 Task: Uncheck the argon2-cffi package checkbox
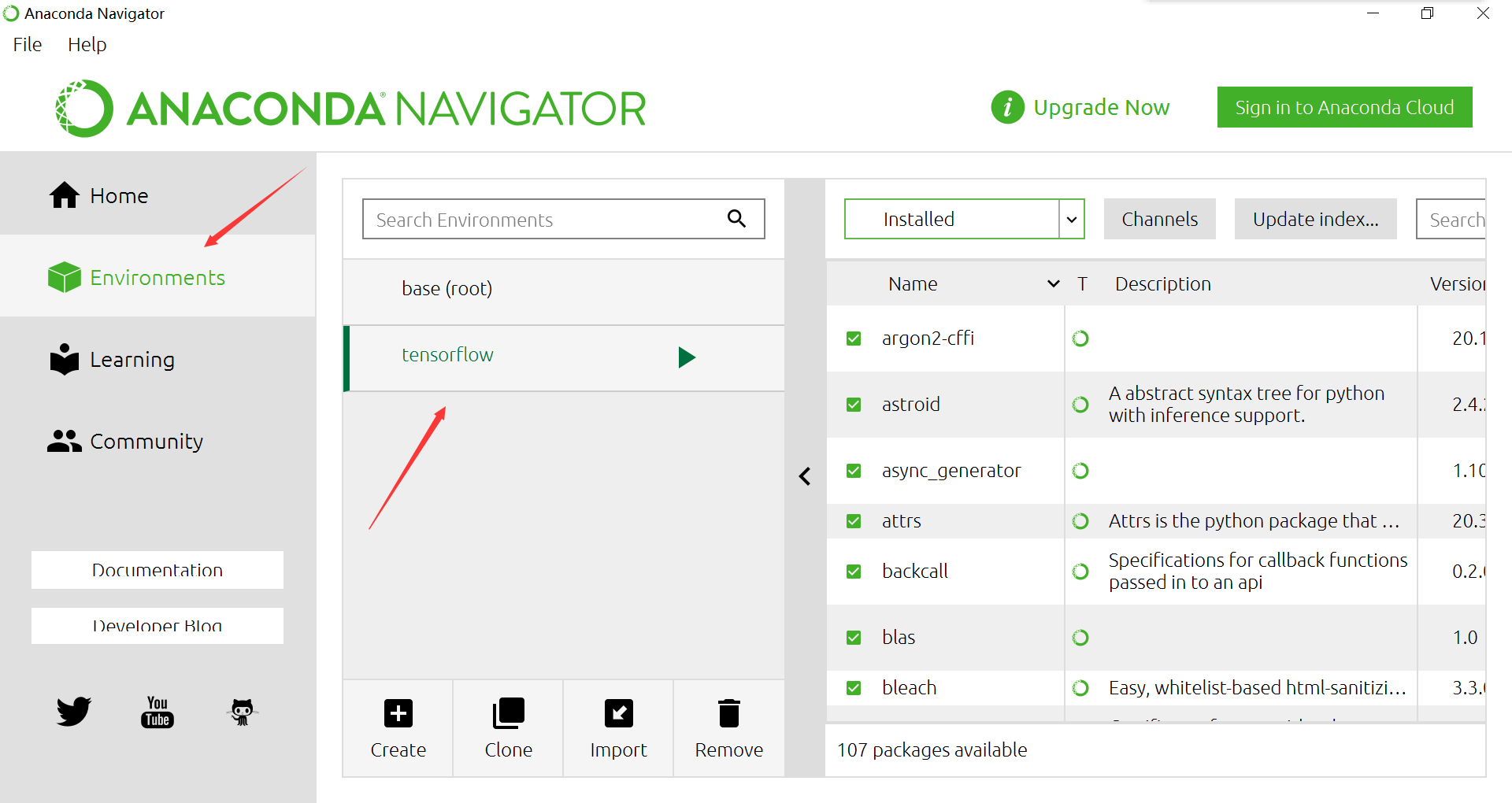click(x=854, y=339)
